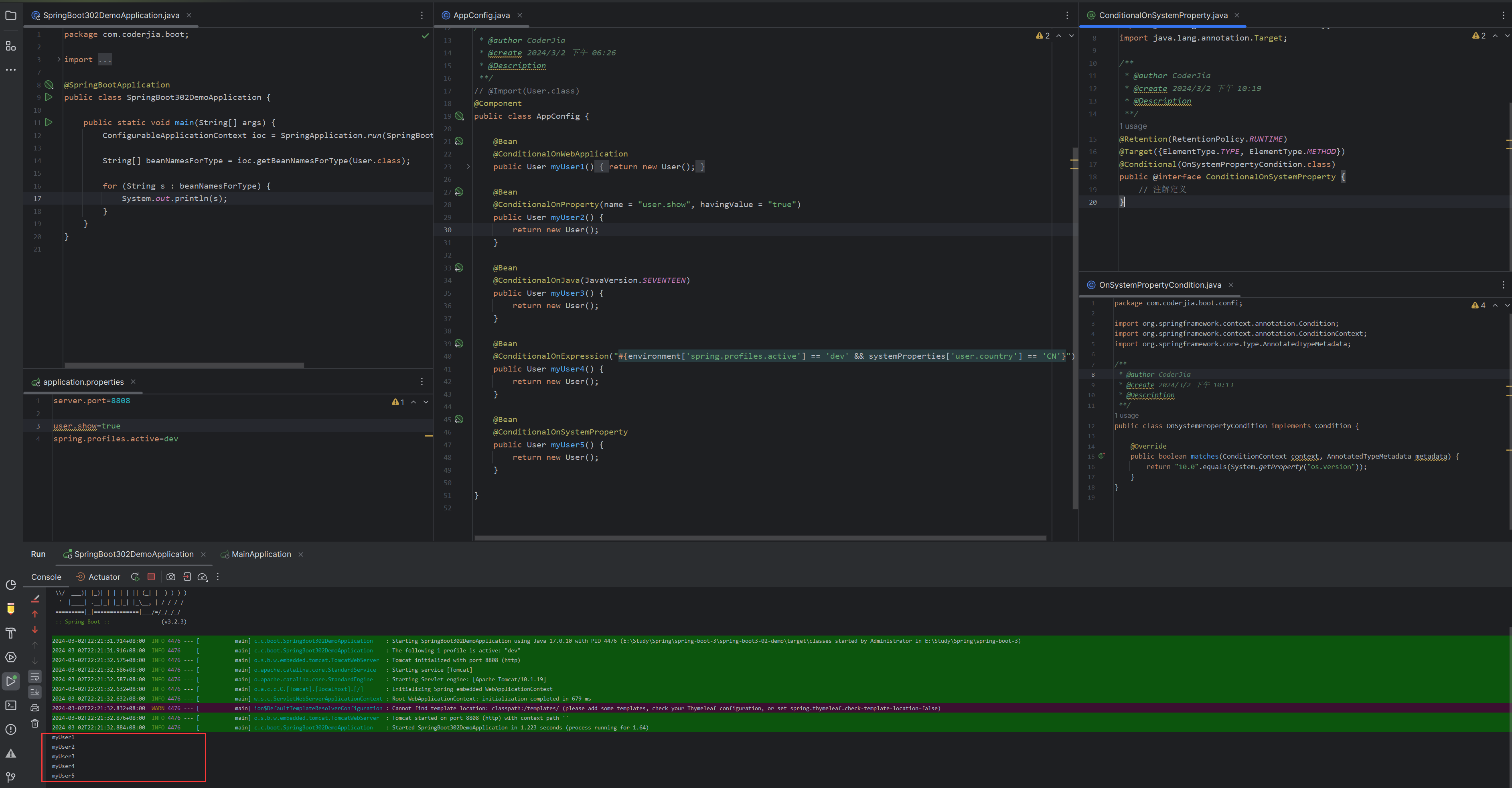1512x788 pixels.
Task: Close the MainApplication run tab
Action: 301,554
